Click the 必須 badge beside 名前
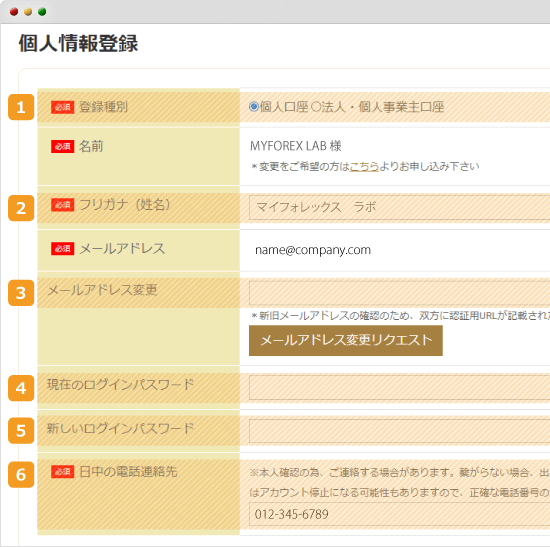 pyautogui.click(x=62, y=146)
